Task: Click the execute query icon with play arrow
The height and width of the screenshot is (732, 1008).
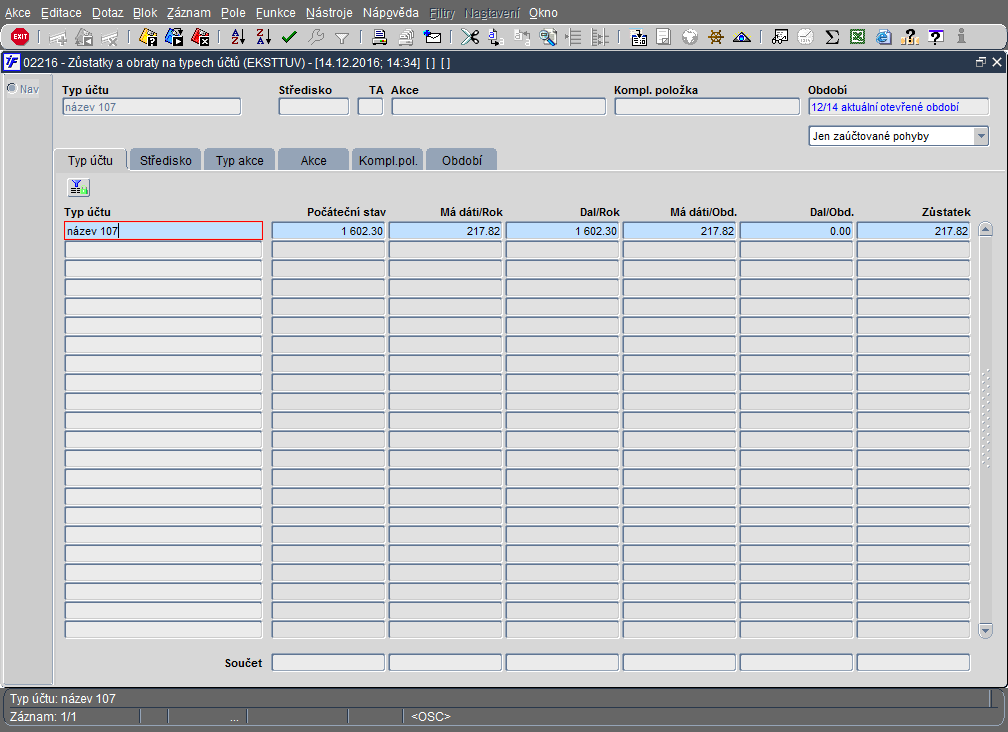Action: (x=174, y=37)
